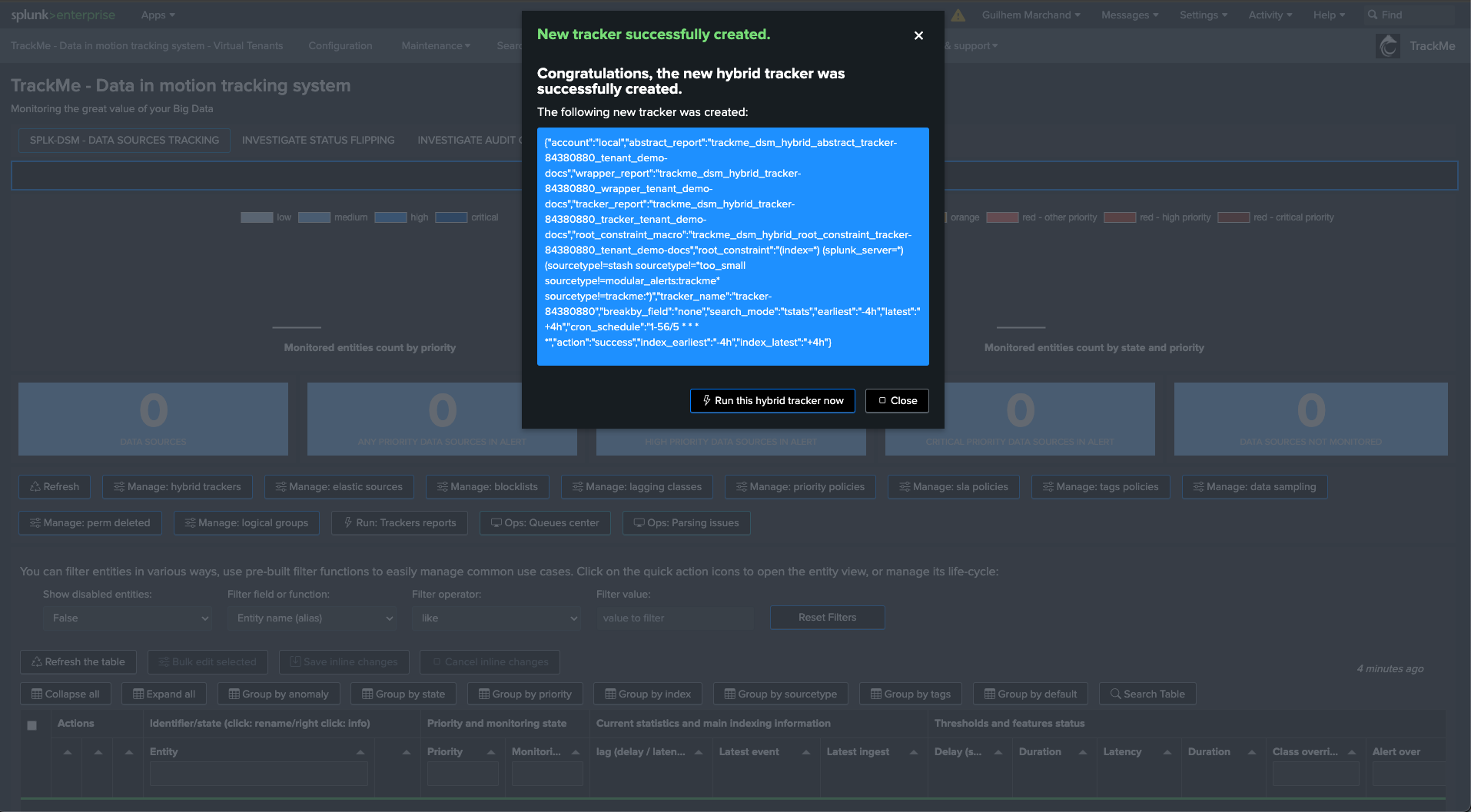The width and height of the screenshot is (1471, 812).
Task: Close the dialog using the X icon
Action: click(918, 35)
